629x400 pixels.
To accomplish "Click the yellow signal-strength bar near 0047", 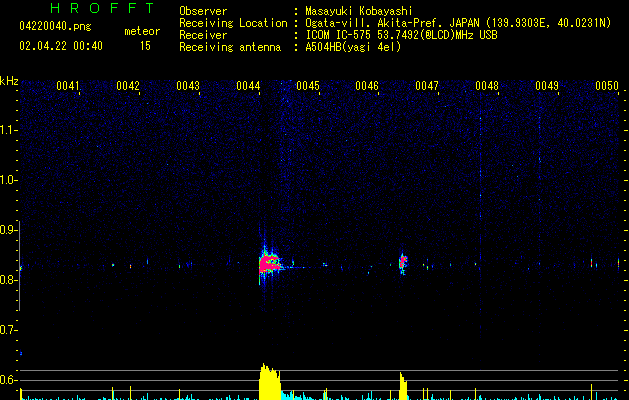I will [x=403, y=386].
